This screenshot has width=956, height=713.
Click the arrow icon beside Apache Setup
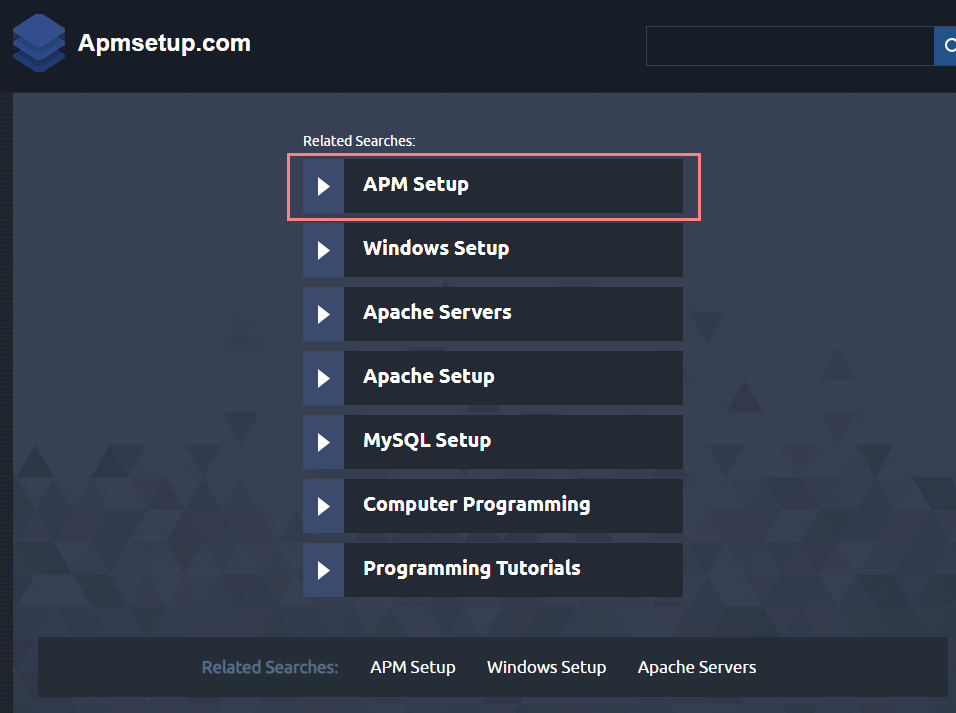coord(324,378)
